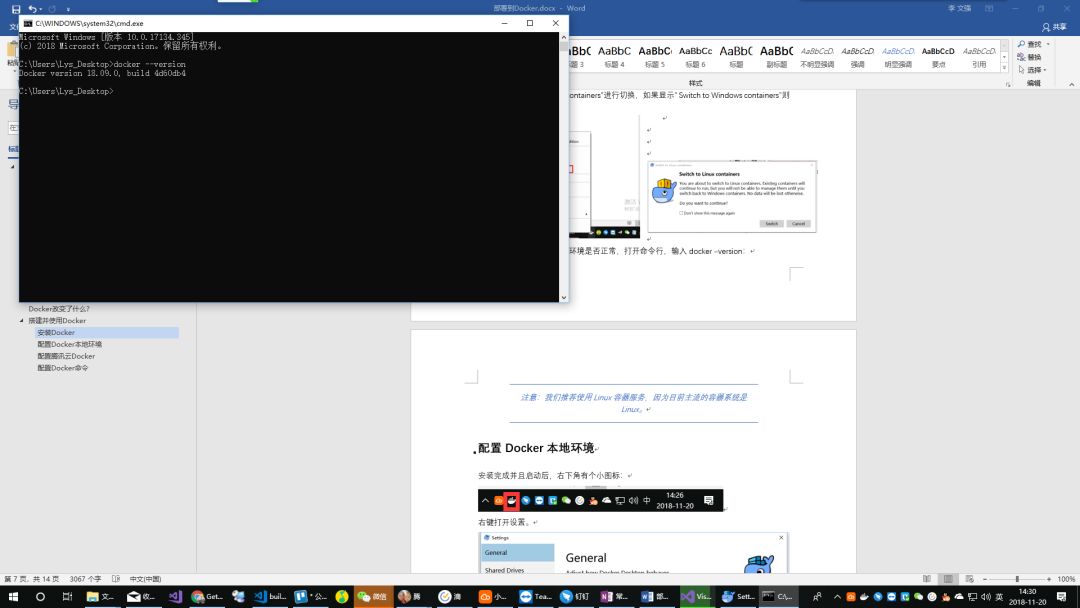Click the OneDrive cloud tray icon
This screenshot has height=608, width=1080.
click(959, 597)
